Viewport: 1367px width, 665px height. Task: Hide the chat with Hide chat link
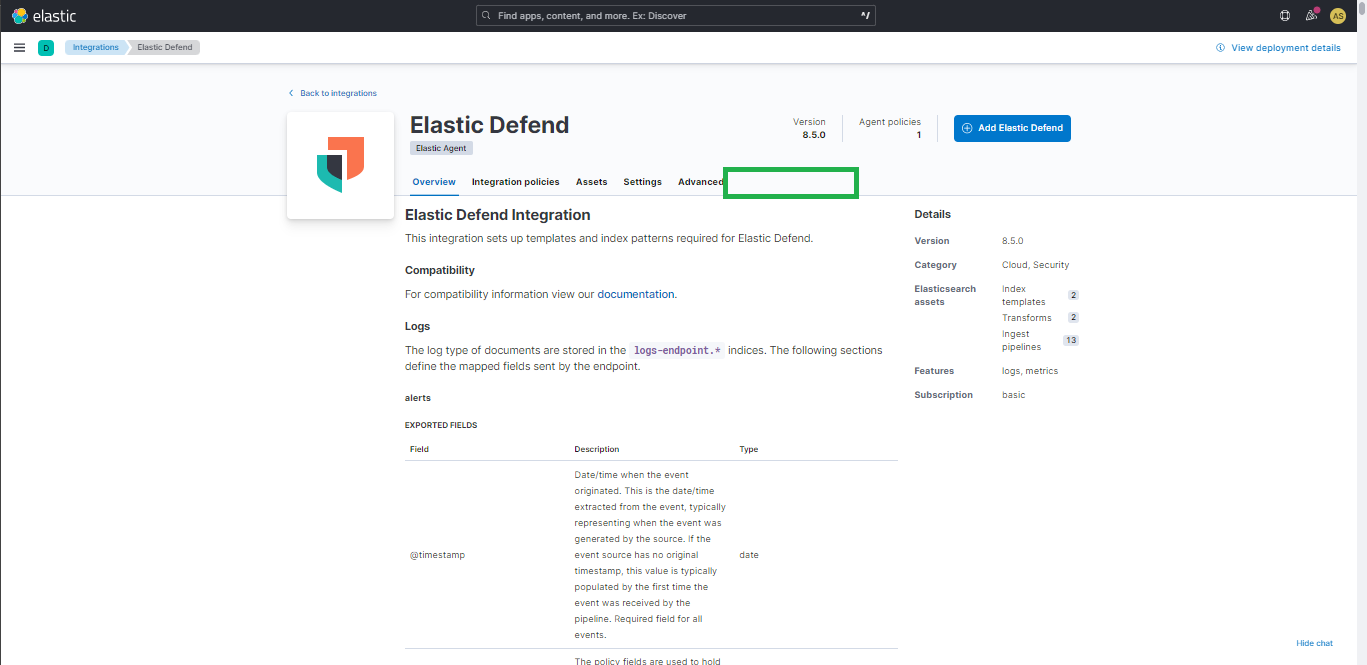1313,643
